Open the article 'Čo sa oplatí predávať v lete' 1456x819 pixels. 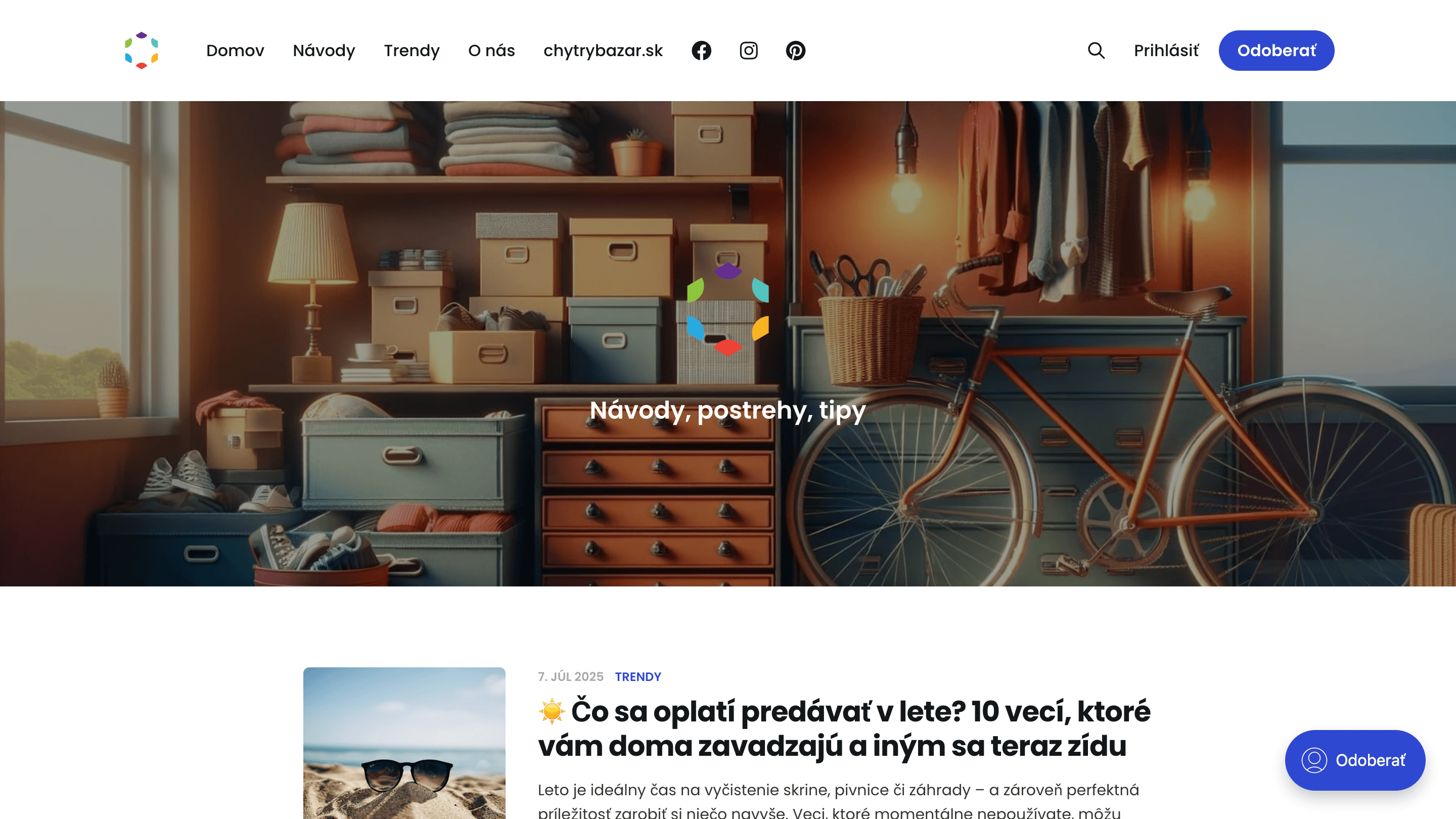pyautogui.click(x=843, y=728)
